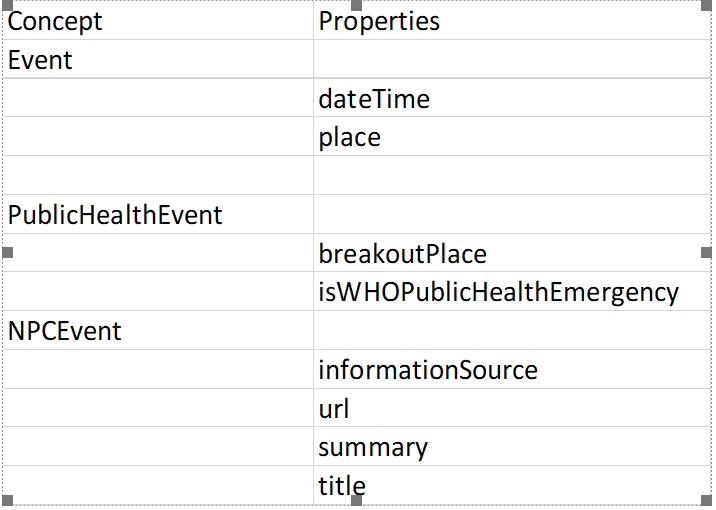Select the "isWHOPublicHealthEmergency" cell

[499, 292]
